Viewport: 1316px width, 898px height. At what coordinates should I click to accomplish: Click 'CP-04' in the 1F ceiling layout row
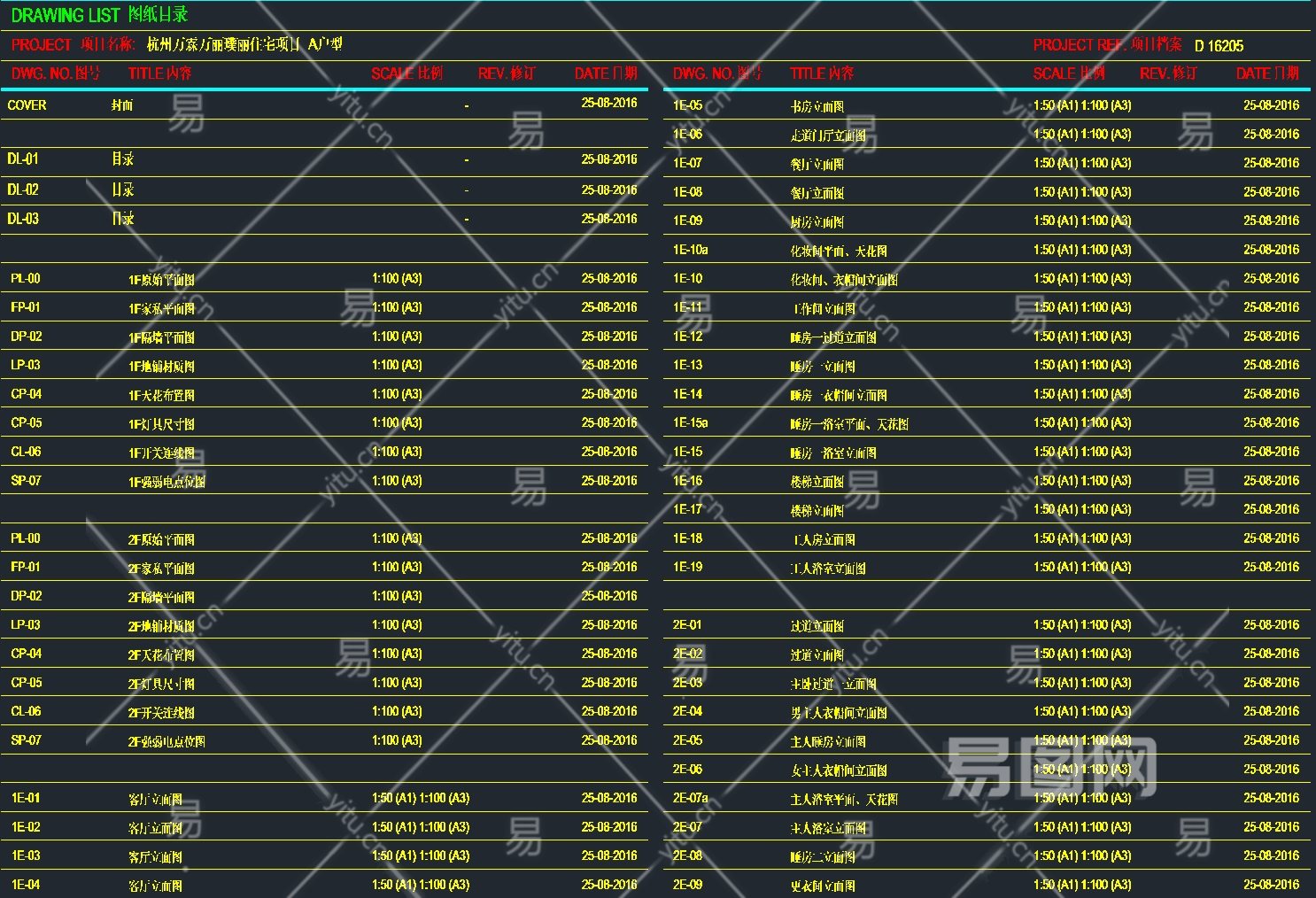(27, 394)
